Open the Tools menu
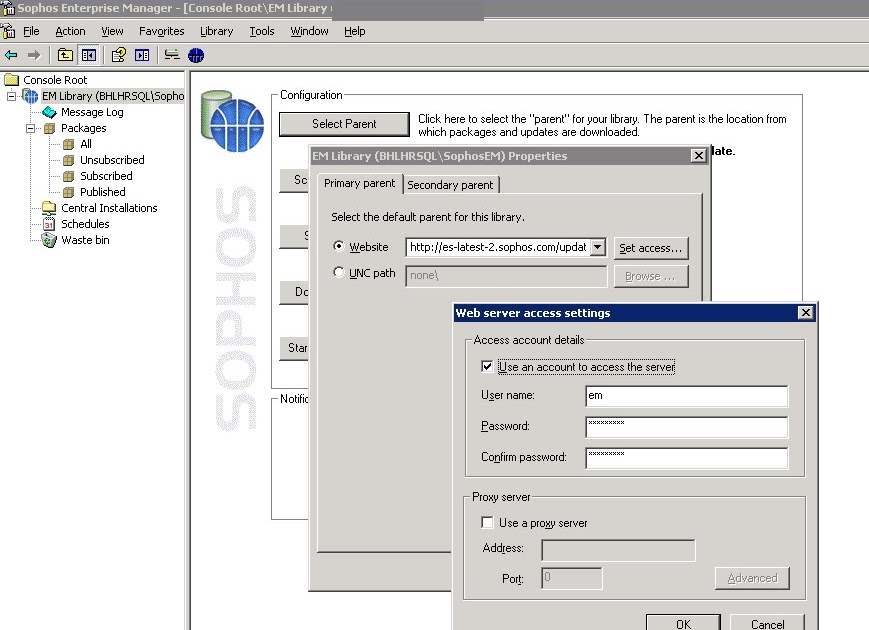869x630 pixels. click(x=262, y=31)
